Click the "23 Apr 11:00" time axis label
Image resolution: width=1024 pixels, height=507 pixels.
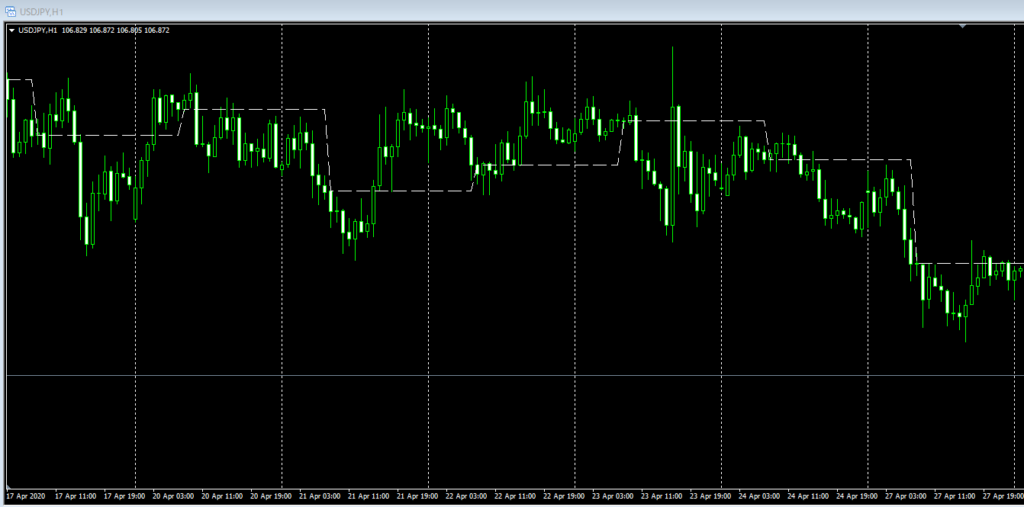point(662,495)
